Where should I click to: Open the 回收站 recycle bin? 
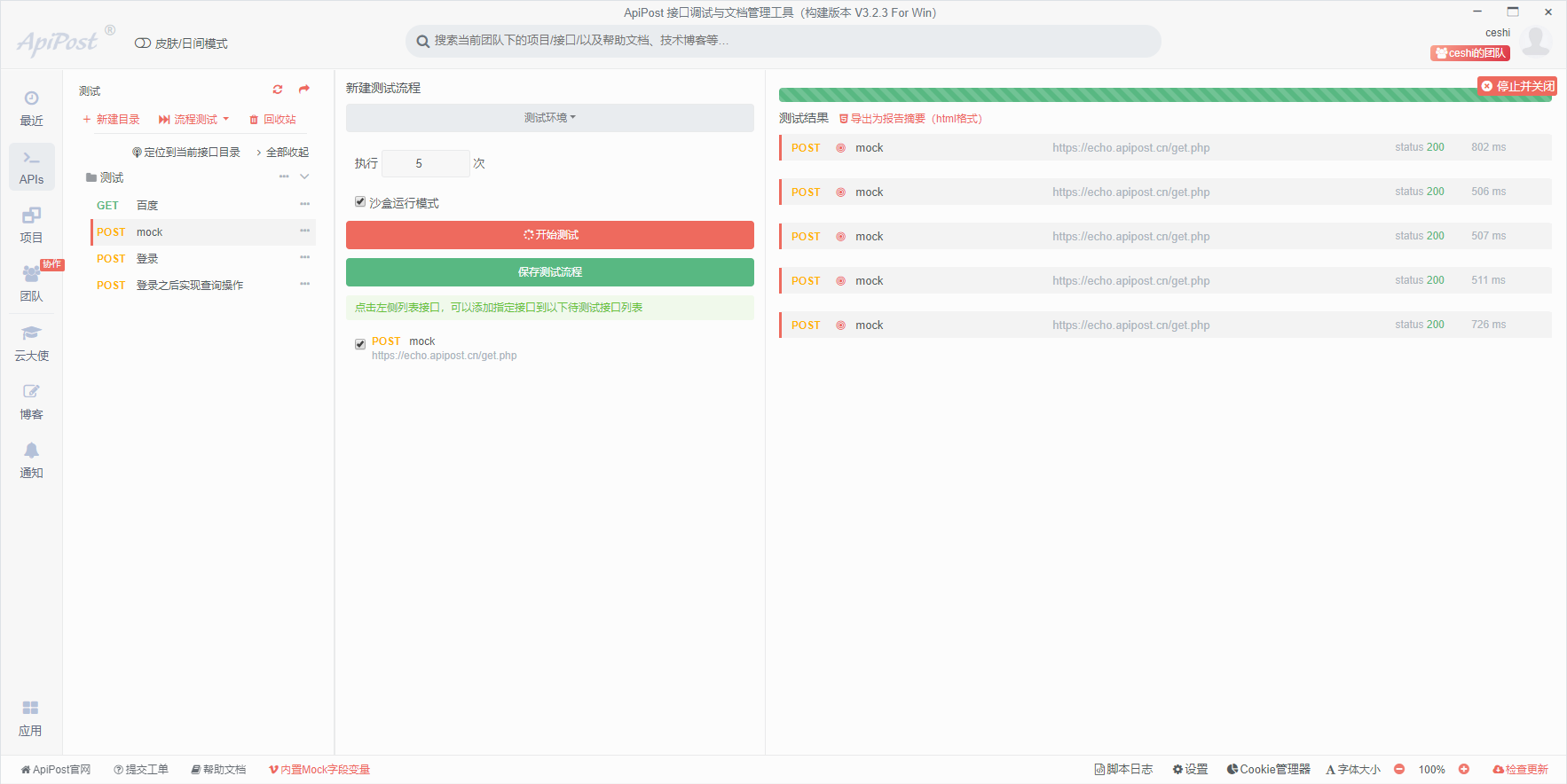[x=272, y=119]
